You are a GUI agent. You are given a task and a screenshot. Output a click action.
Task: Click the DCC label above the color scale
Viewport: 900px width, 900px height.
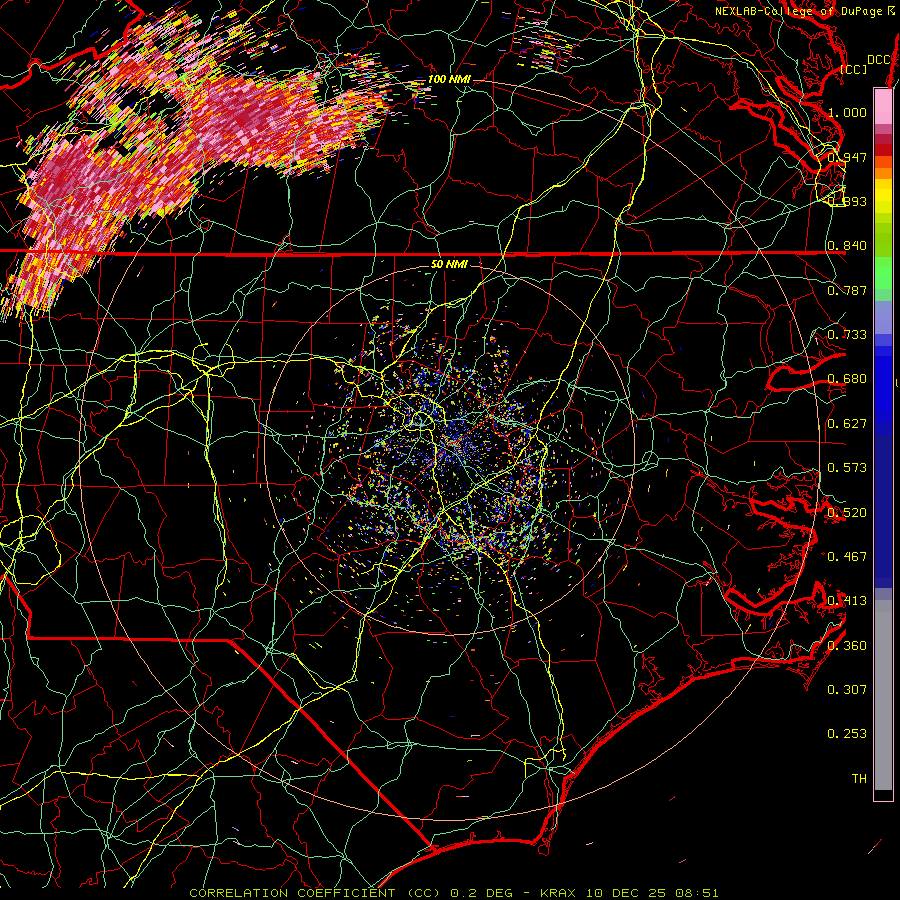[878, 60]
